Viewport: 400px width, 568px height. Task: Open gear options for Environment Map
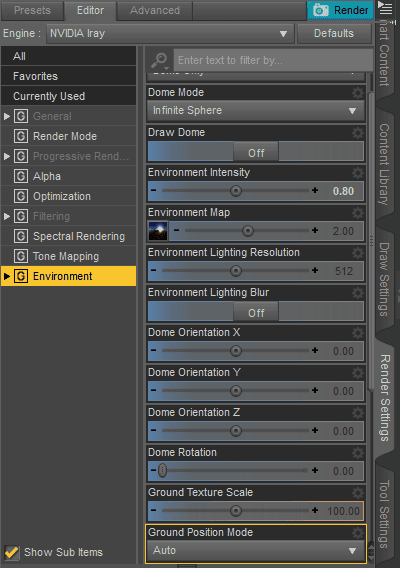pyautogui.click(x=358, y=213)
